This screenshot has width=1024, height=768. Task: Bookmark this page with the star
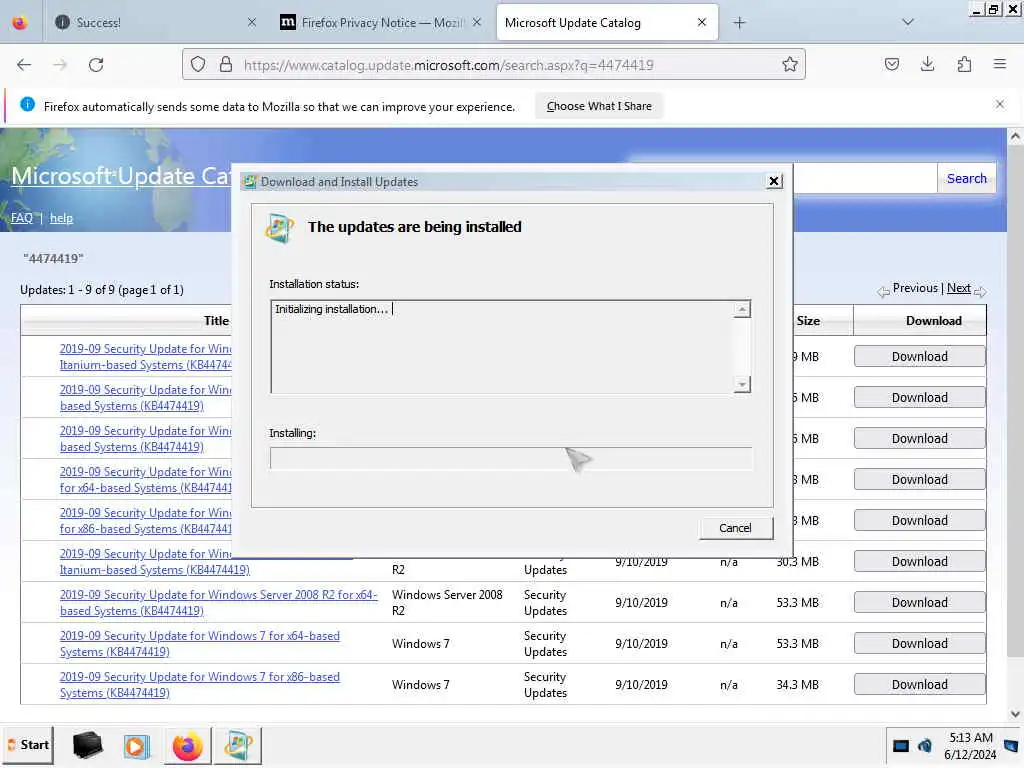click(790, 65)
